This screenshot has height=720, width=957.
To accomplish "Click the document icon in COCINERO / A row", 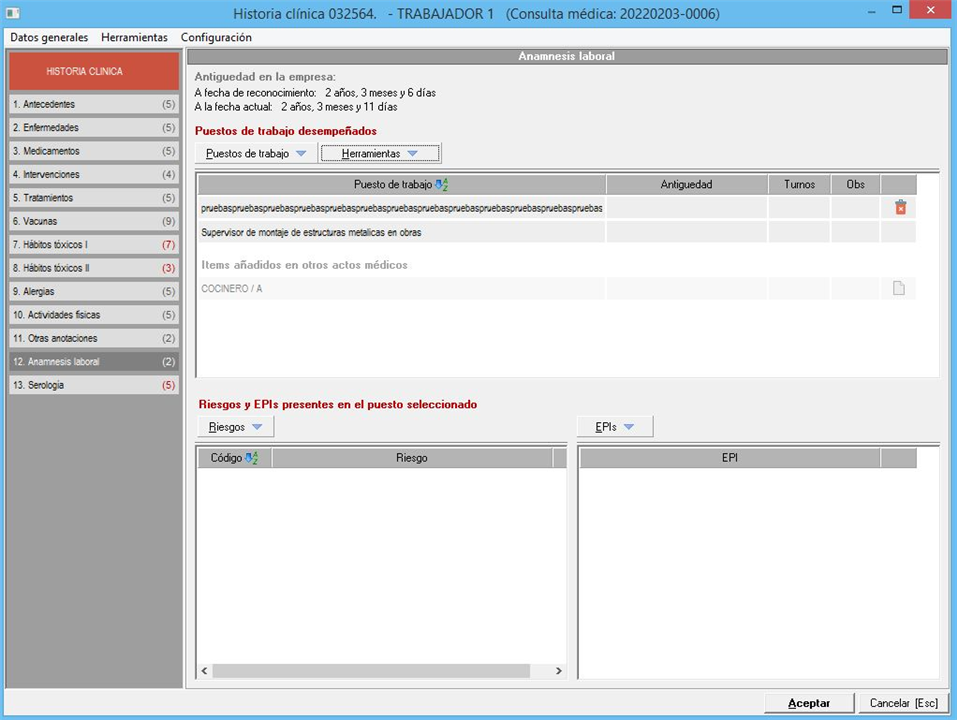I will [x=898, y=289].
